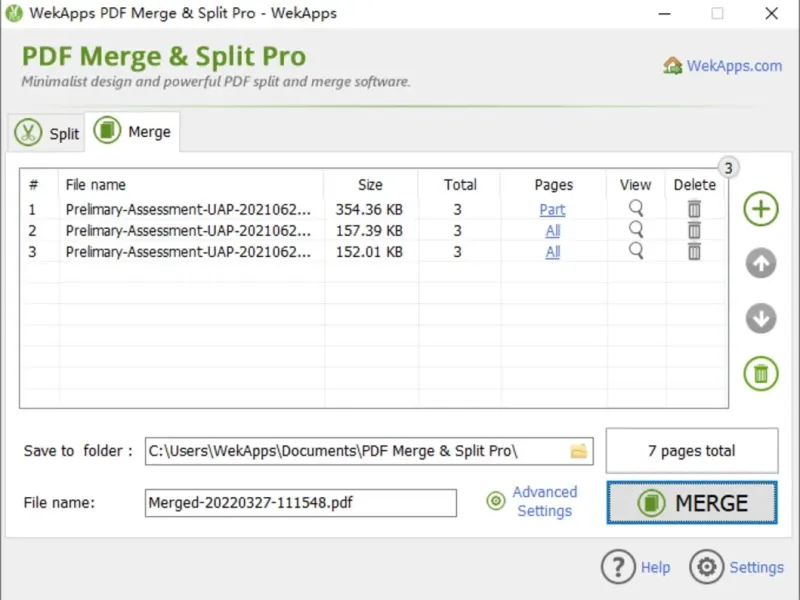This screenshot has width=800, height=600.
Task: Delete the 157.39 KB file via trash icon
Action: click(694, 230)
